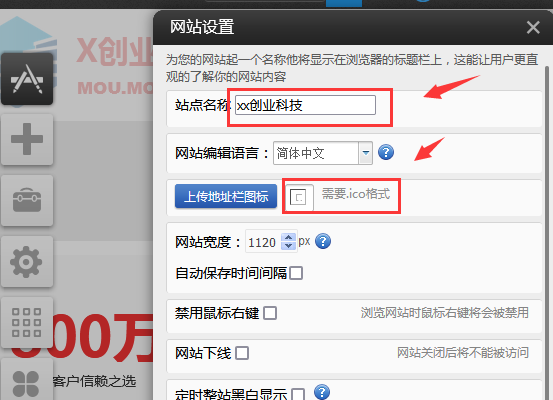Screen dimensions: 553x400
Task: Close the 网站设置 dialog
Action: pyautogui.click(x=533, y=27)
